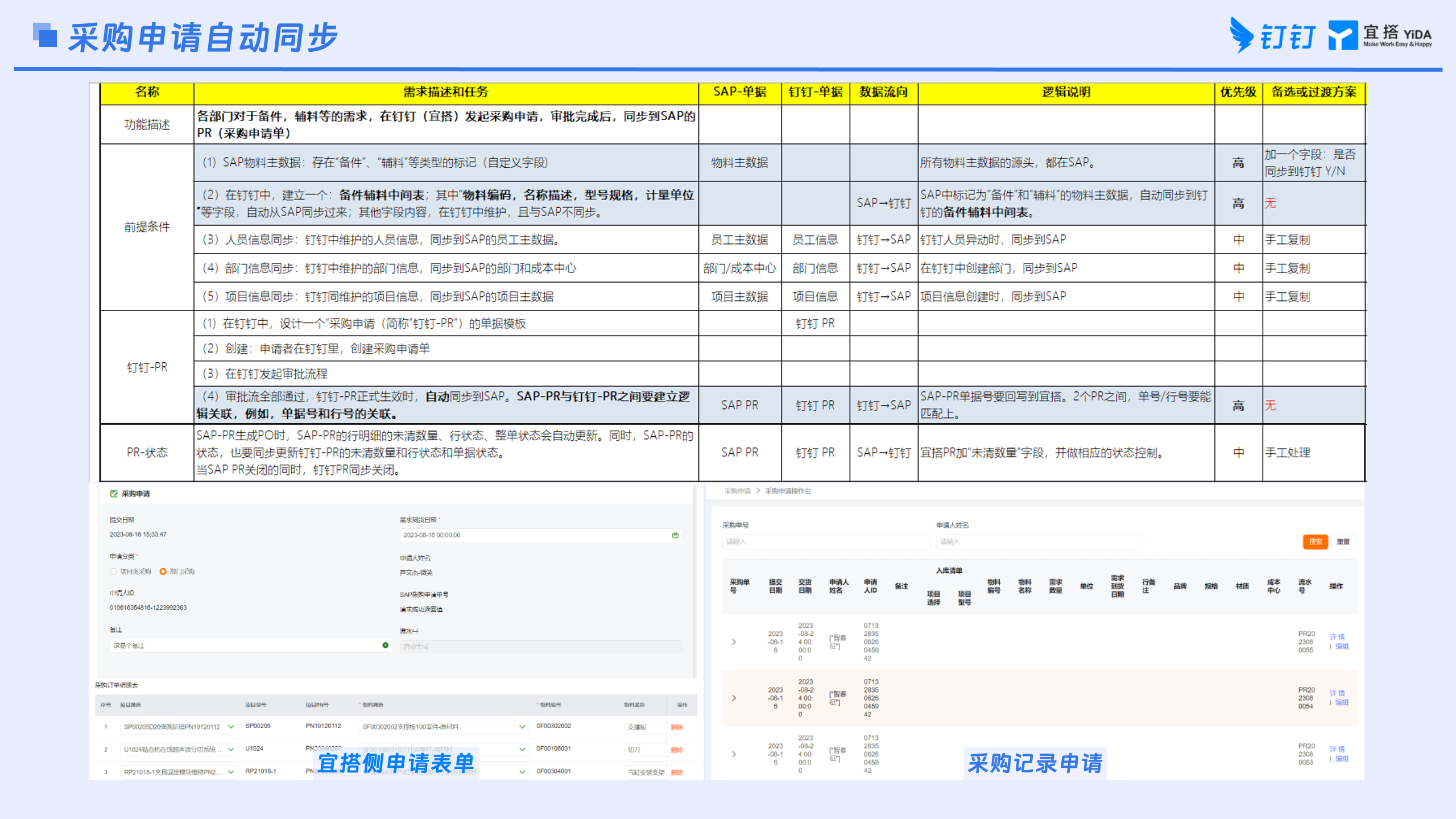Click the 采购申请操作台 breadcrumb item
Viewport: 1456px width, 819px height.
(788, 491)
